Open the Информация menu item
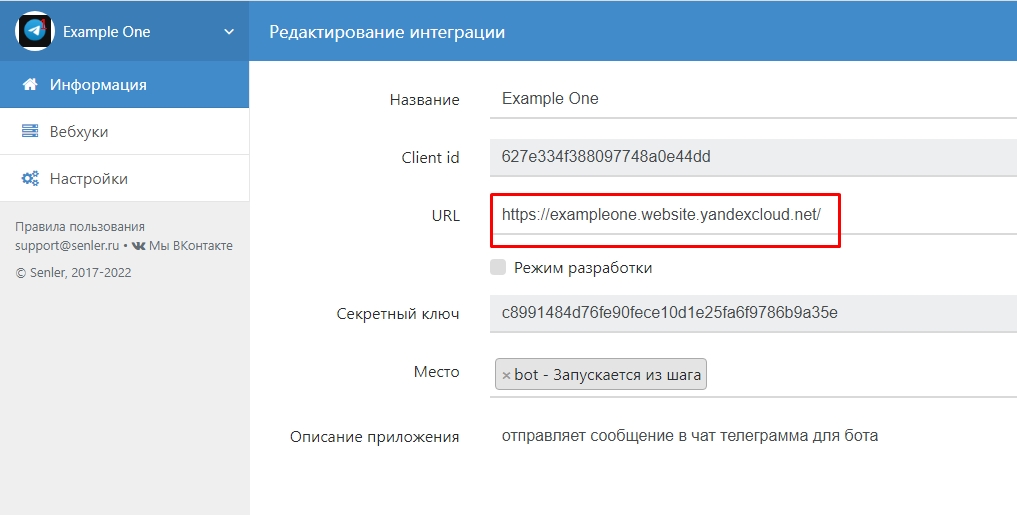Image resolution: width=1017 pixels, height=515 pixels. pyautogui.click(x=98, y=85)
